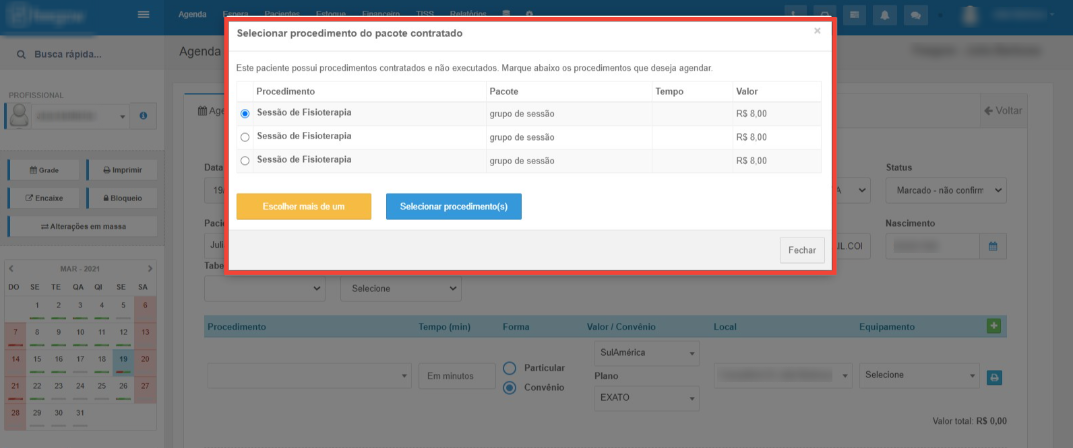
Task: Click the Bloqueio lock button
Action: pyautogui.click(x=122, y=198)
